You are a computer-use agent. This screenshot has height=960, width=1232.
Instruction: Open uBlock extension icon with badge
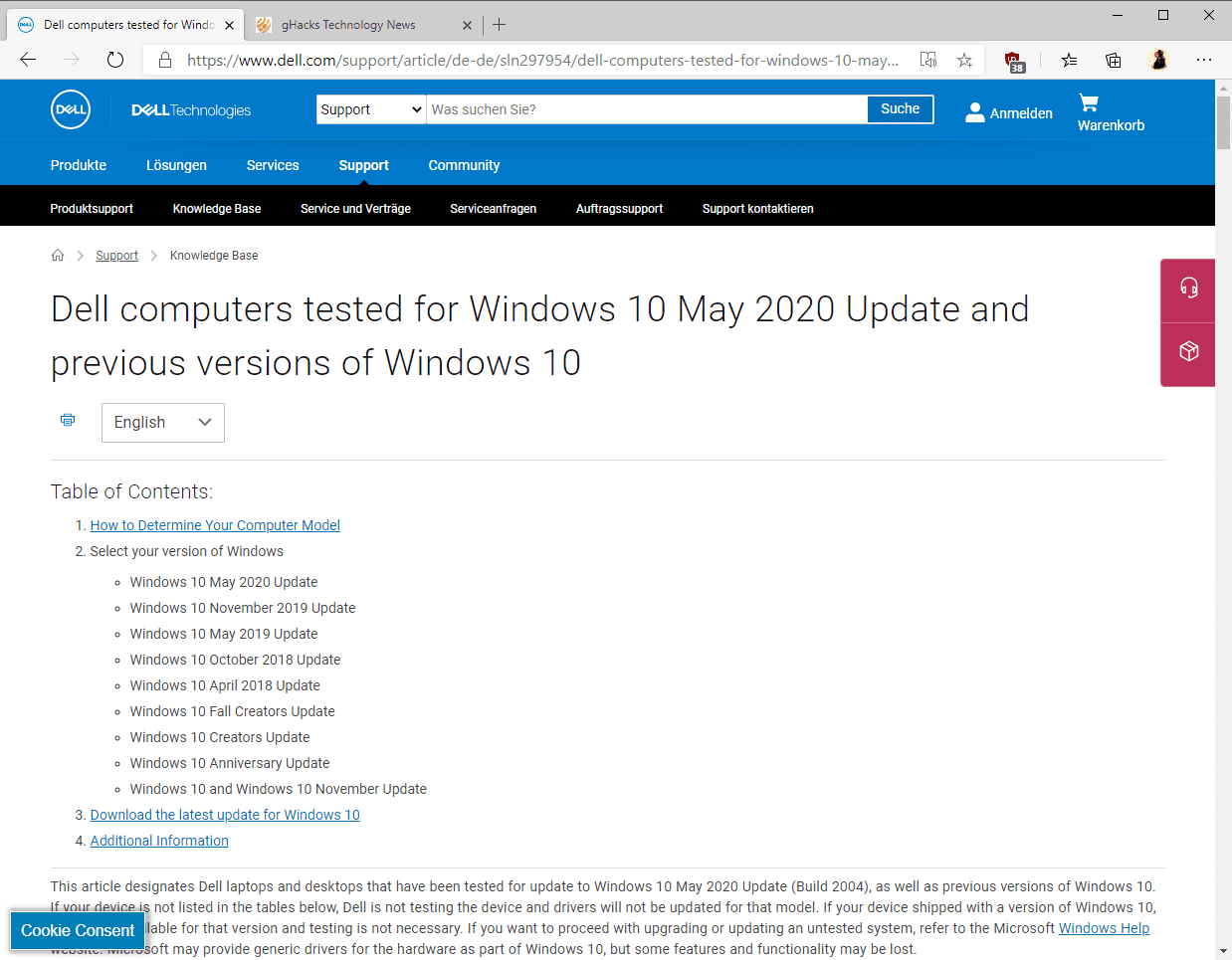1014,61
